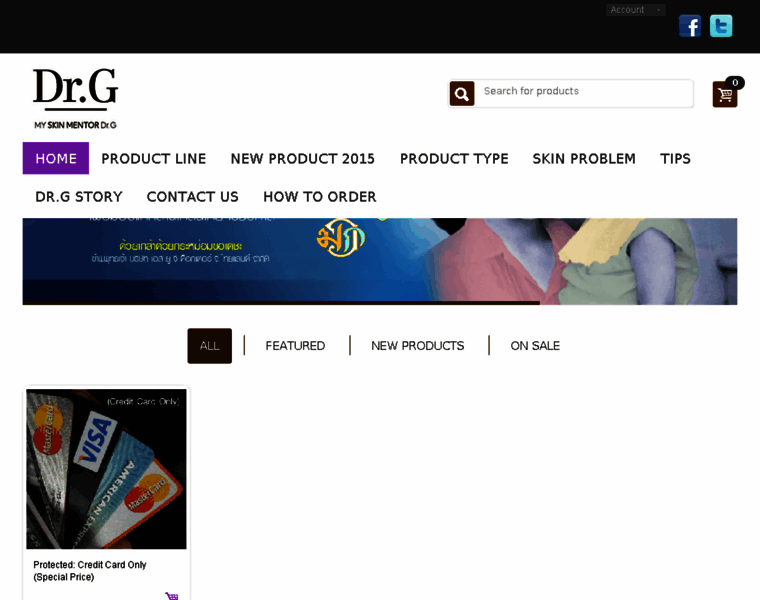The width and height of the screenshot is (760, 600).
Task: Open NEW PRODUCT 2015 menu
Action: (302, 158)
